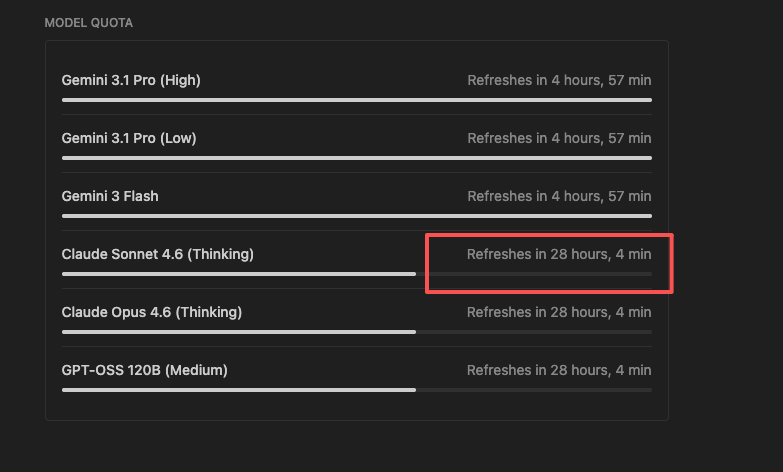
Task: Click GPT-OSS 120B refresh time text
Action: point(559,370)
